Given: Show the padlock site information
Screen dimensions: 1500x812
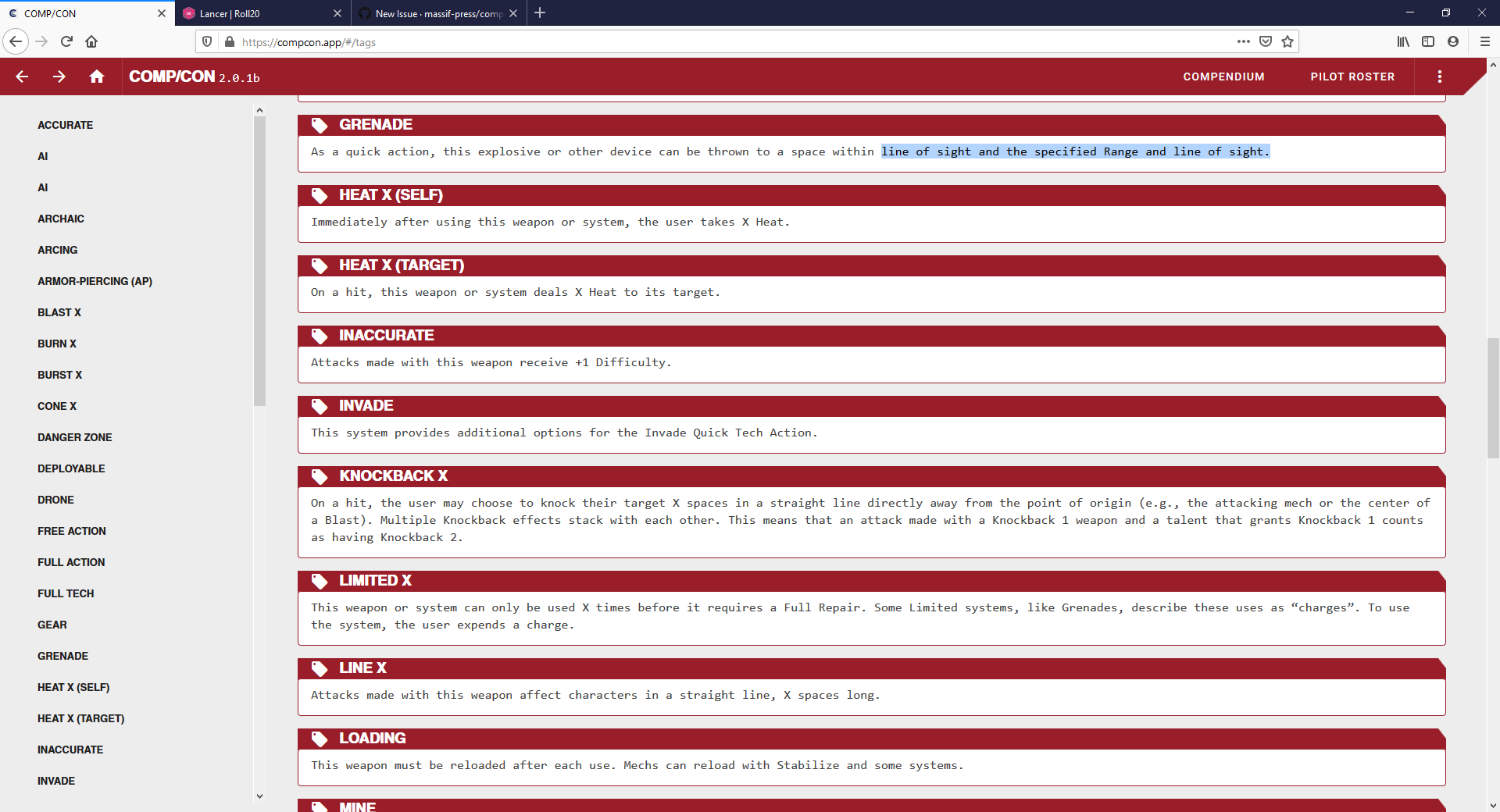Looking at the screenshot, I should [x=229, y=42].
